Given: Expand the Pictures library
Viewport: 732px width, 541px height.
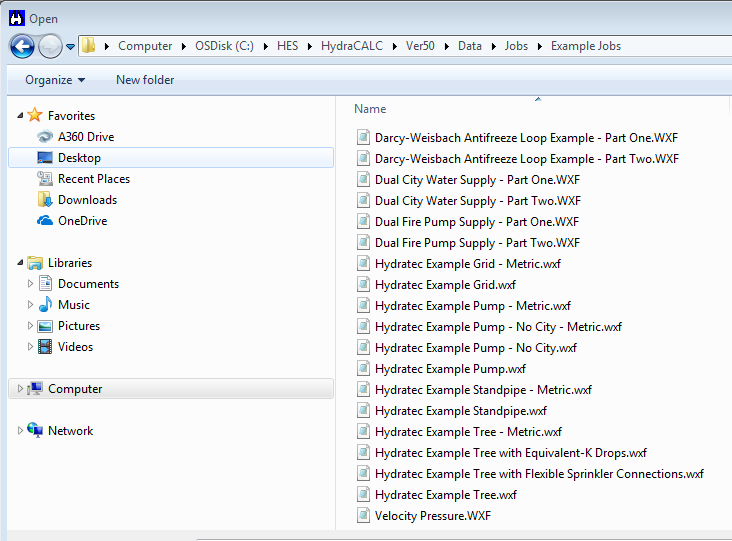Looking at the screenshot, I should [30, 325].
